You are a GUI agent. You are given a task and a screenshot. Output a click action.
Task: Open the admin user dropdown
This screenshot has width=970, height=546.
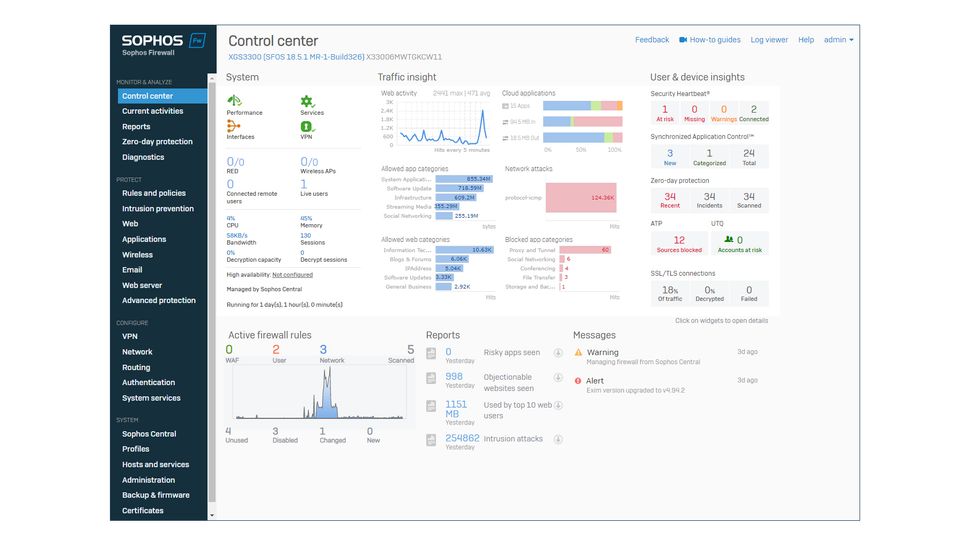coord(838,40)
